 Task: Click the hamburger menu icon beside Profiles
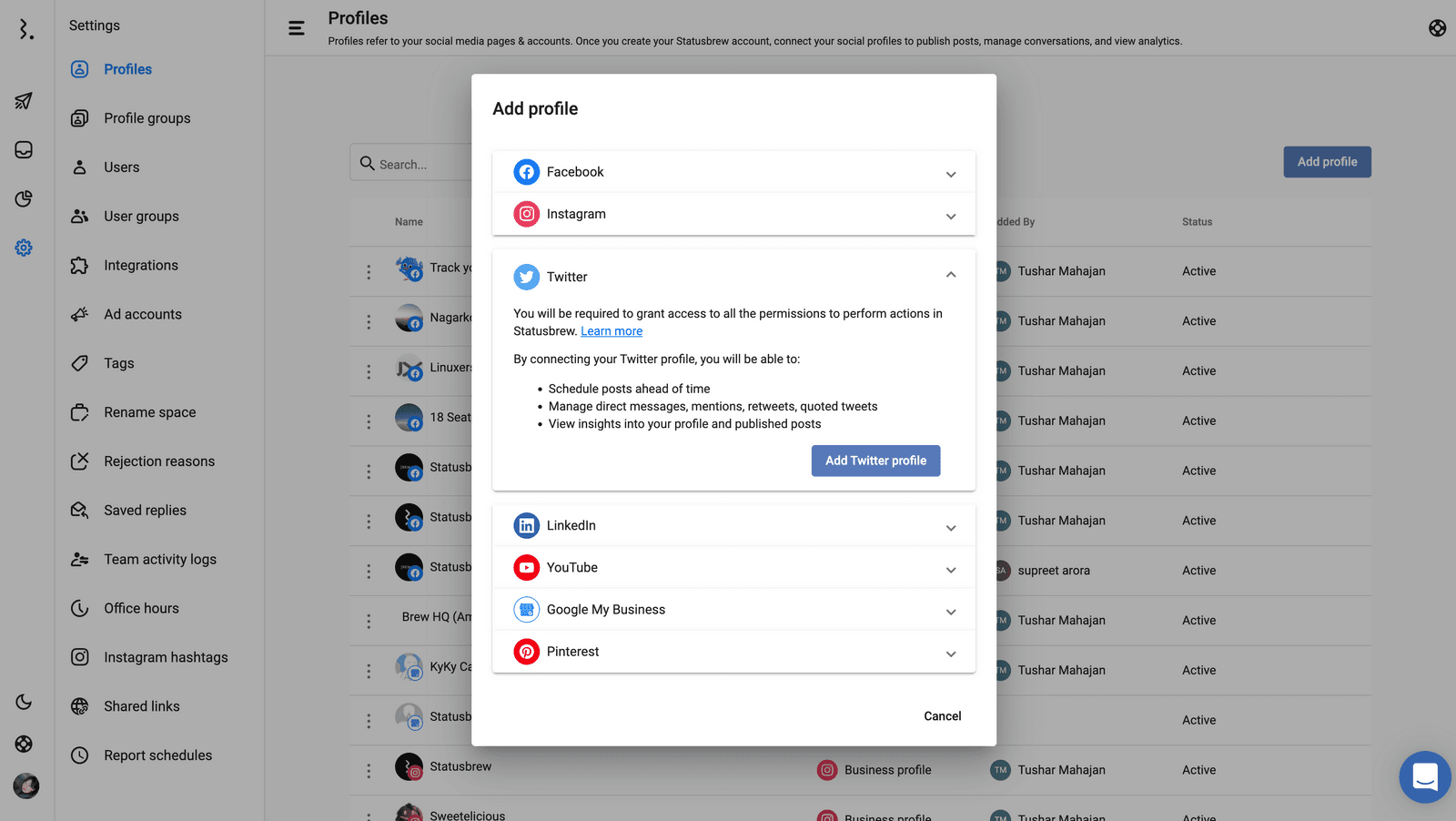coord(297,28)
